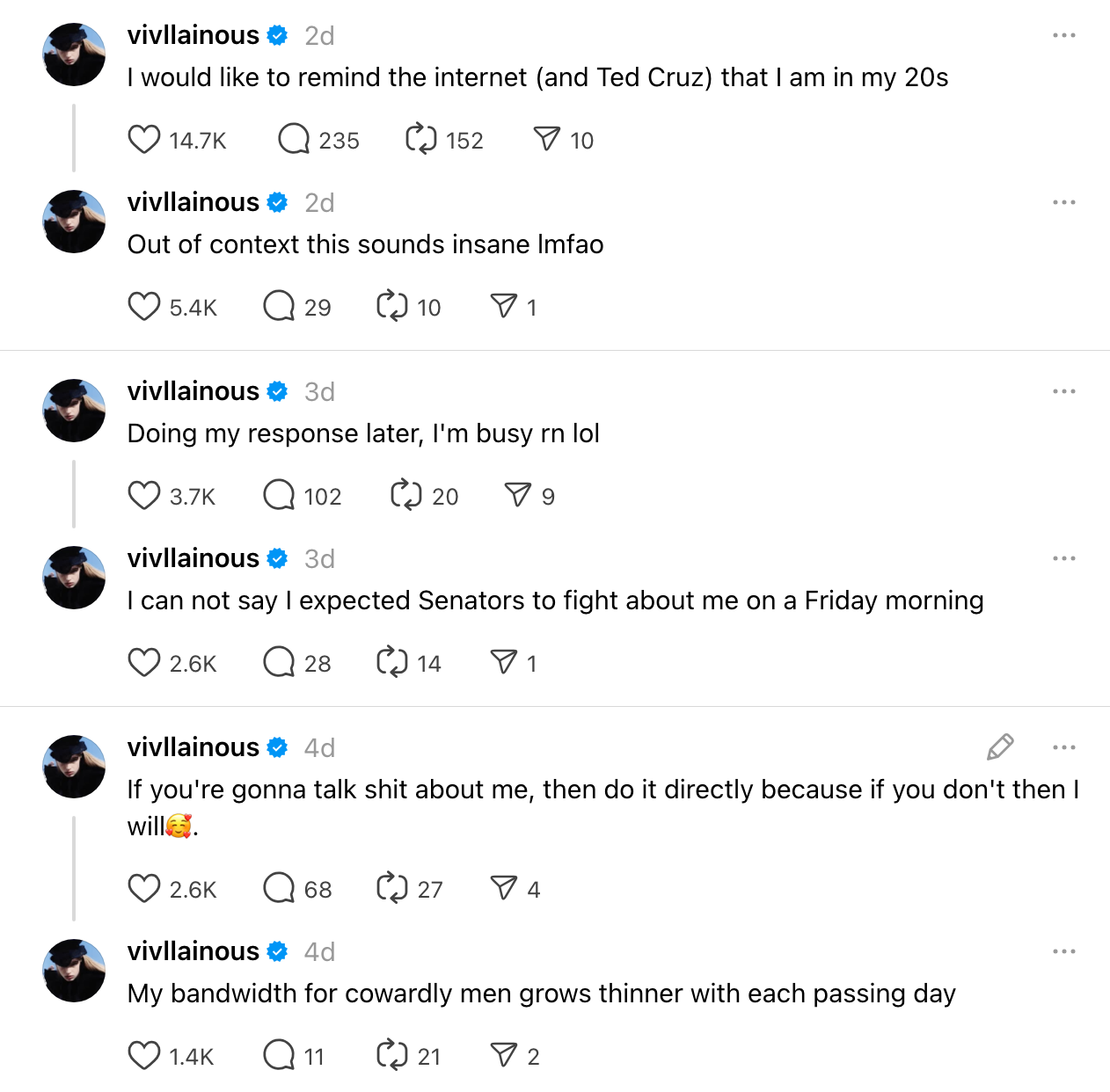This screenshot has width=1110, height=1092.
Task: Share the 'talk shit about me' post
Action: click(x=504, y=889)
